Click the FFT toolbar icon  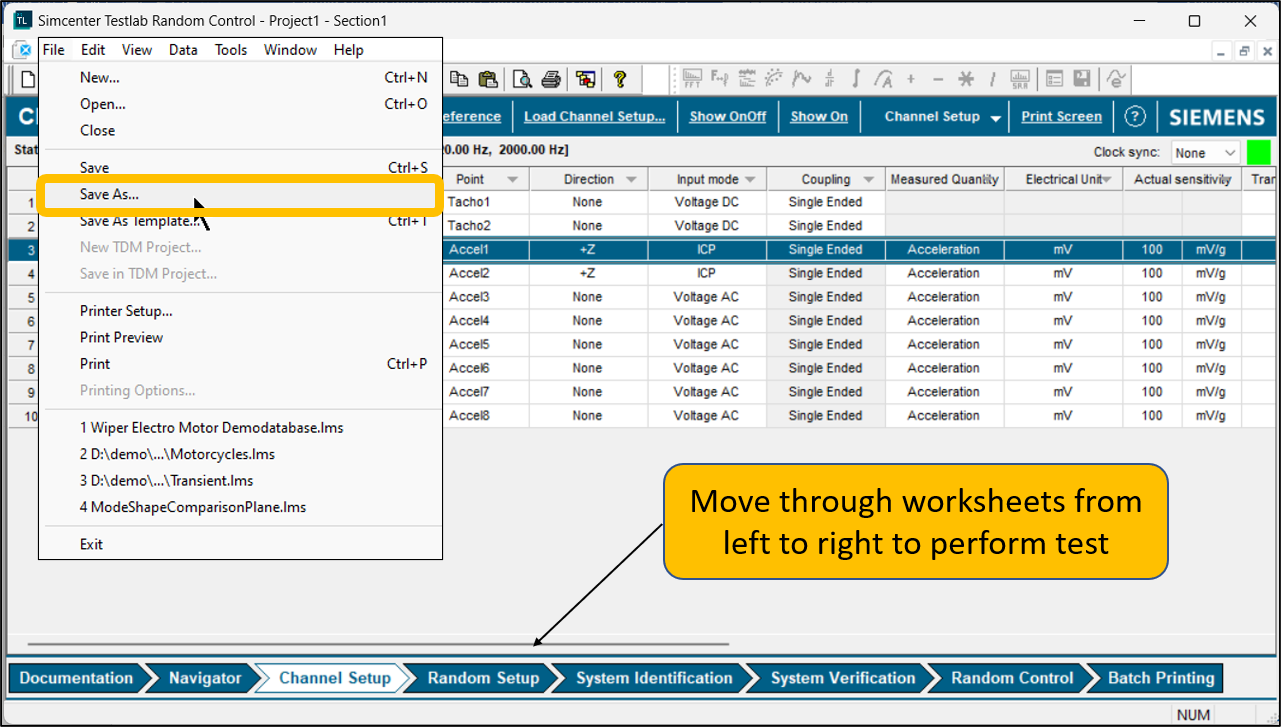692,79
